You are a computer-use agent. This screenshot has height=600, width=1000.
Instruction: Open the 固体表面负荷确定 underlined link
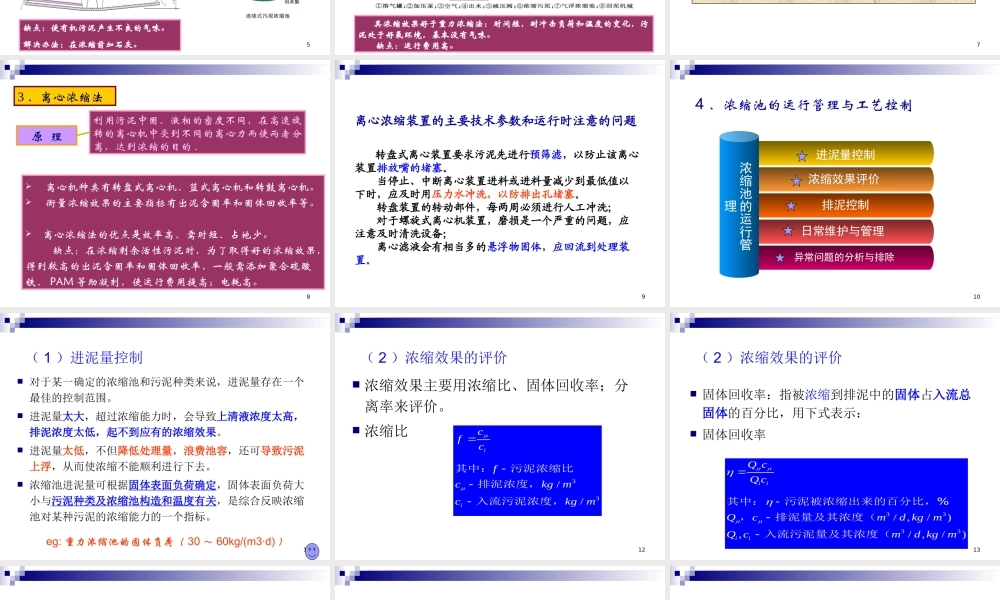coord(173,485)
